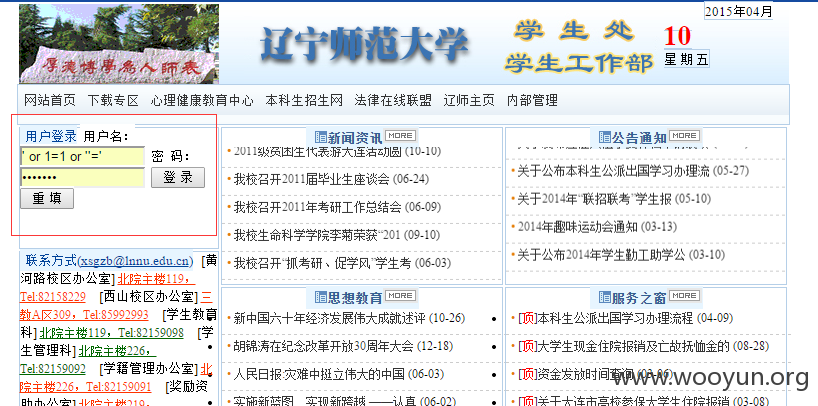Open notice 关于公布2014年学生勤工助学公
818x406 pixels.
(x=601, y=255)
